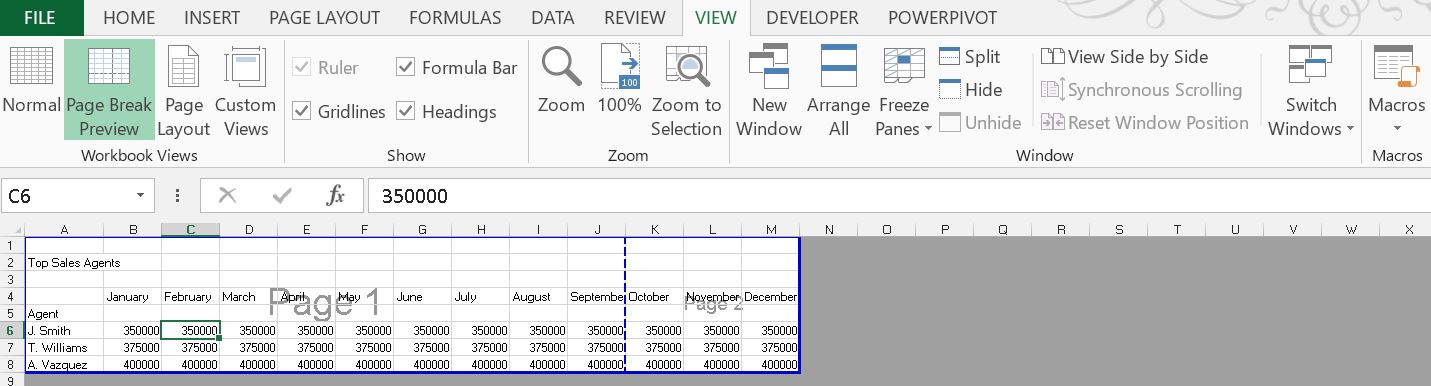Viewport: 1431px width, 386px height.
Task: Expand the Freeze Panes dropdown
Action: 903,90
